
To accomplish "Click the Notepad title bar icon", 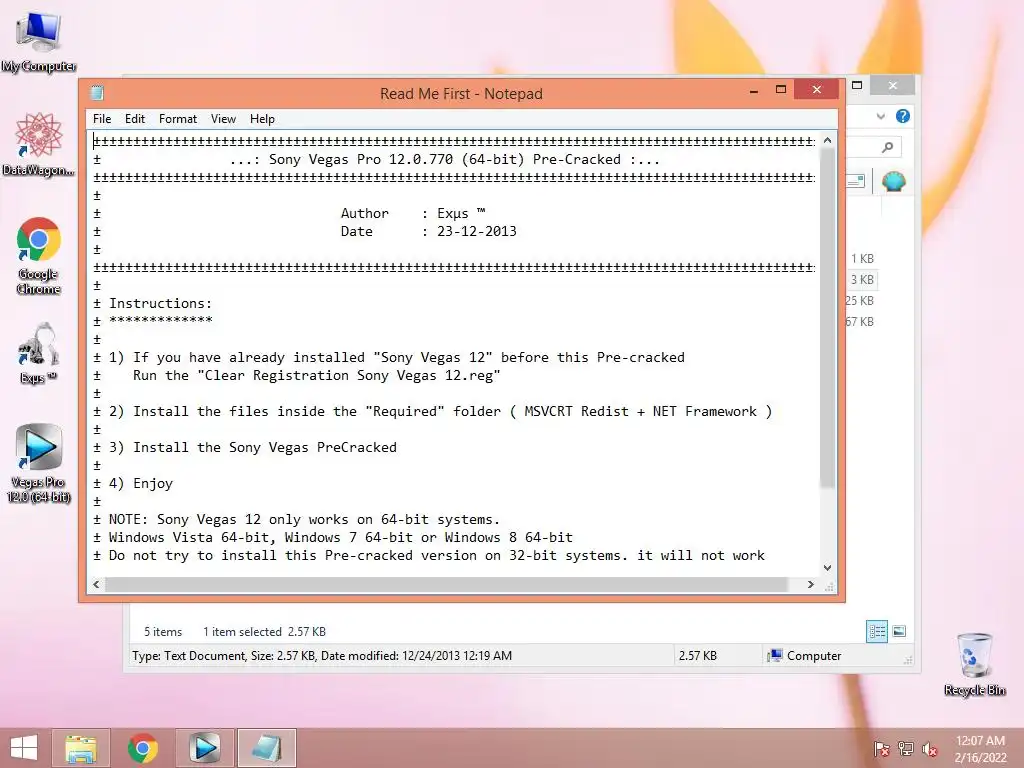I will 97,93.
